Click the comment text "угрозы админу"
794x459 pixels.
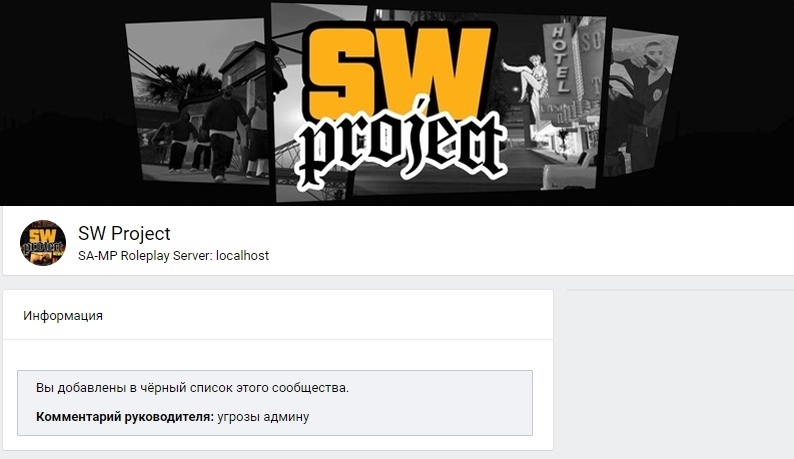click(x=263, y=417)
